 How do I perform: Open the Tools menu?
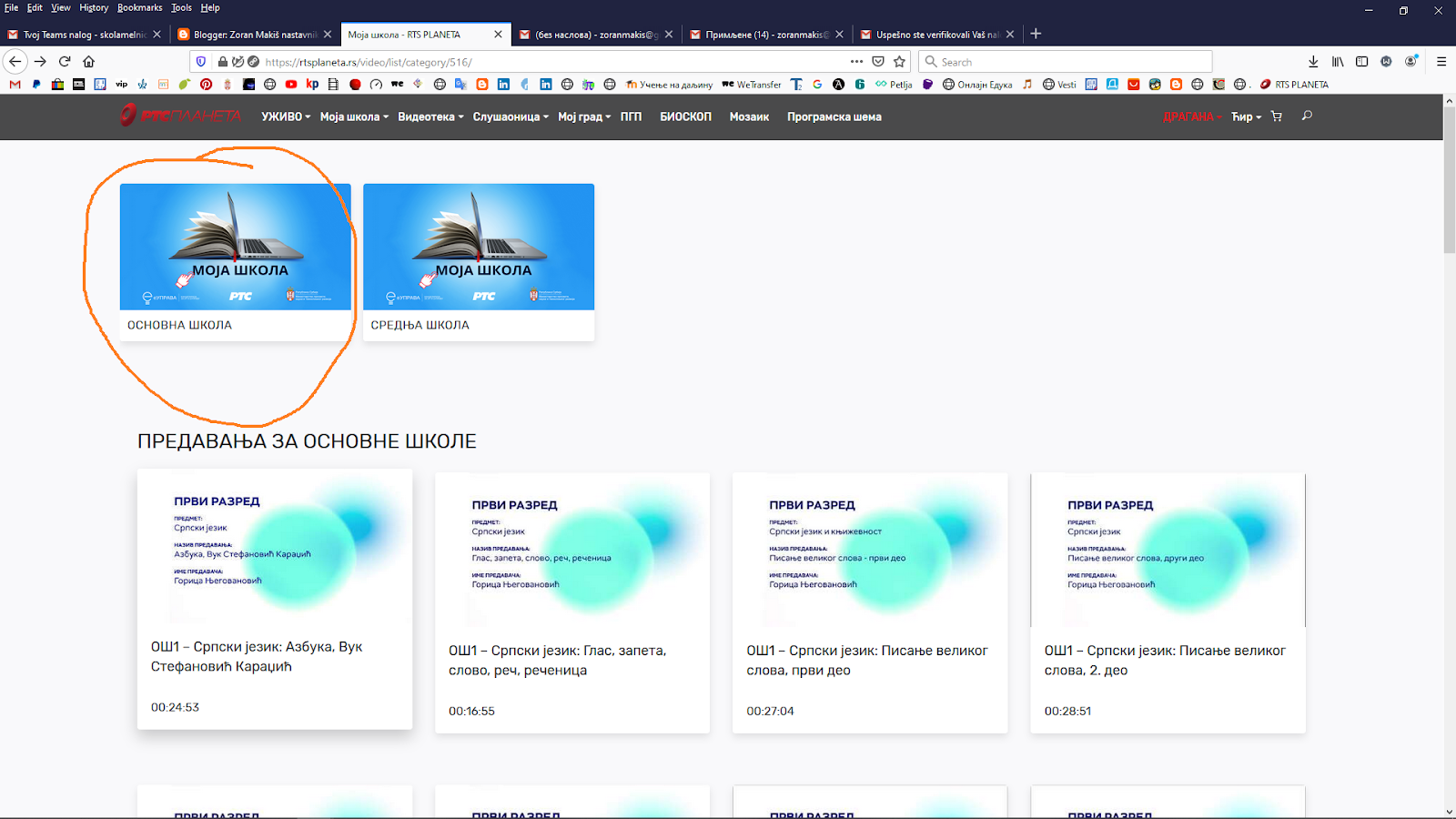(x=182, y=7)
